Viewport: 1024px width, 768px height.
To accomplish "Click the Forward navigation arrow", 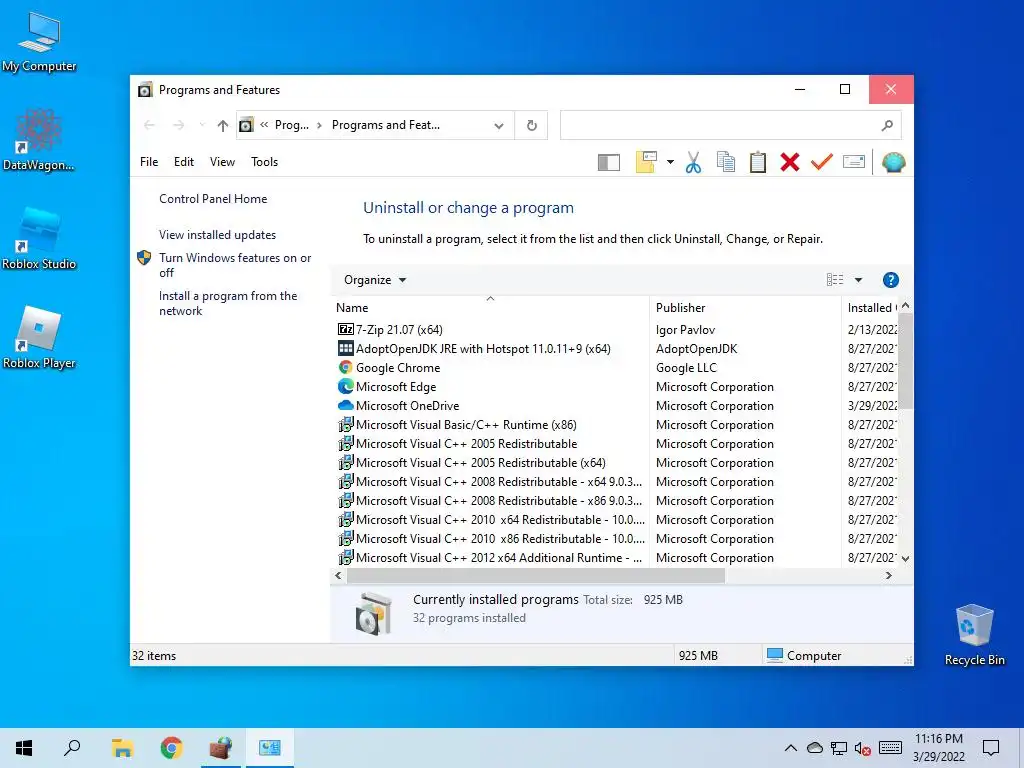I will pos(178,125).
